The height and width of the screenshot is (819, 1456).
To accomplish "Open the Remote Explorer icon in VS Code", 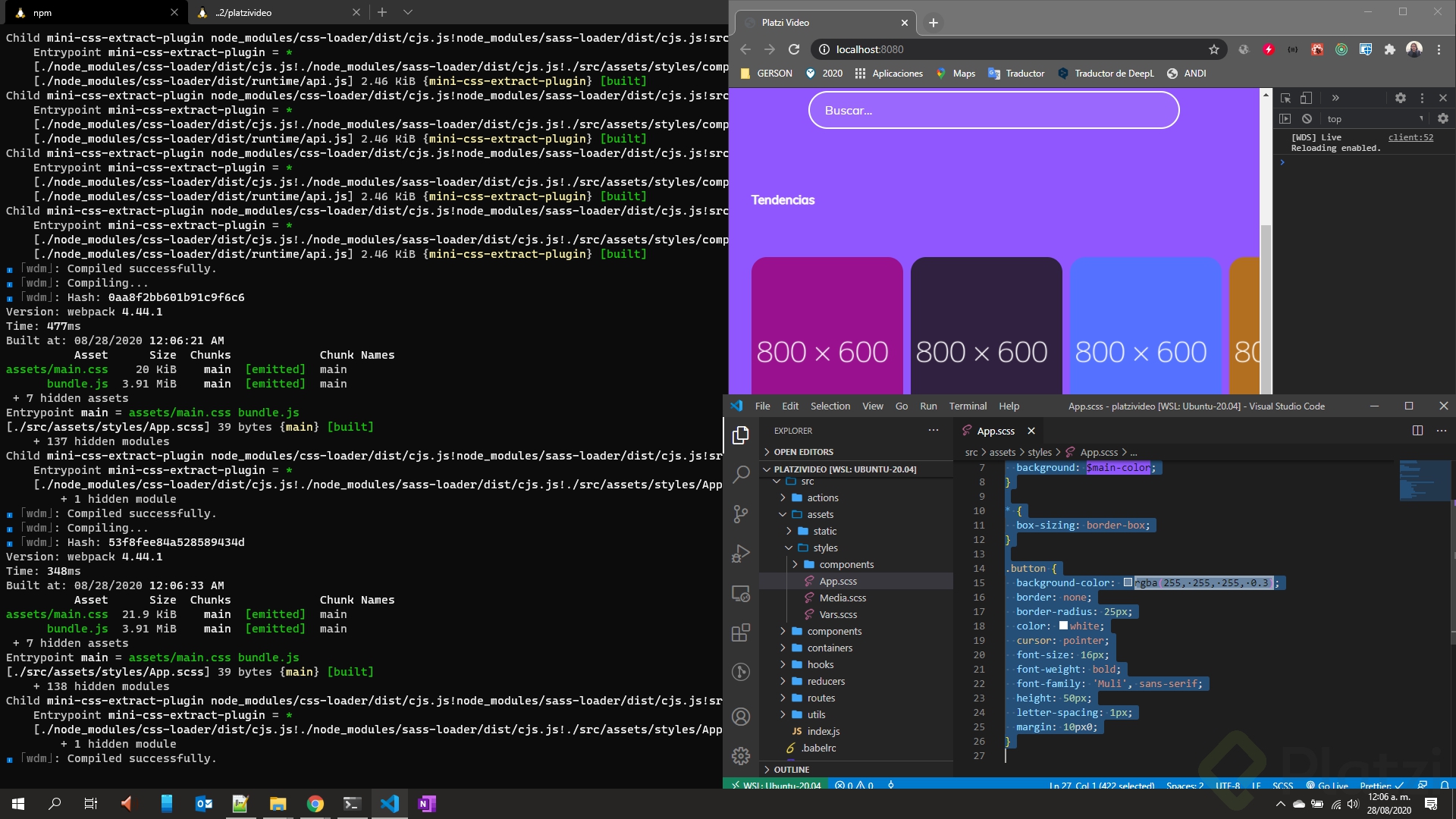I will point(741,593).
